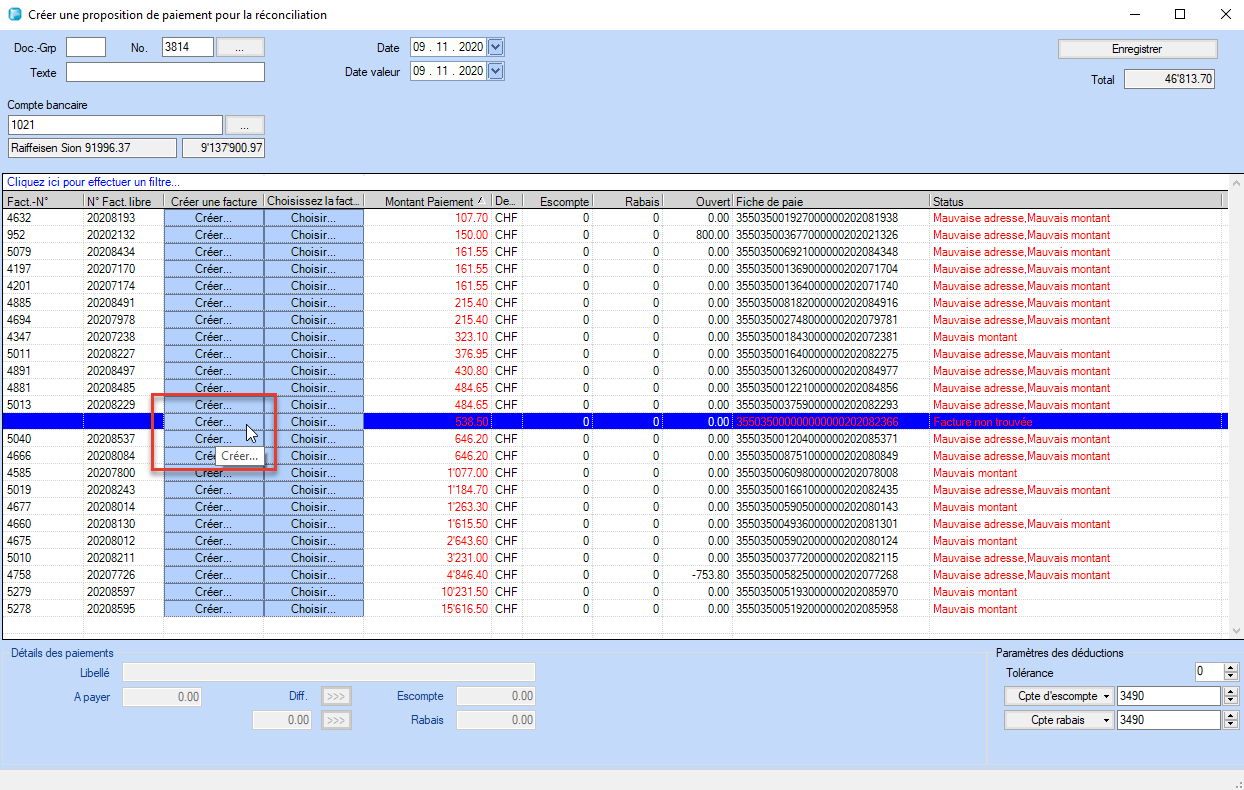1244x790 pixels.
Task: Click the application icon in the title bar
Action: tap(14, 15)
